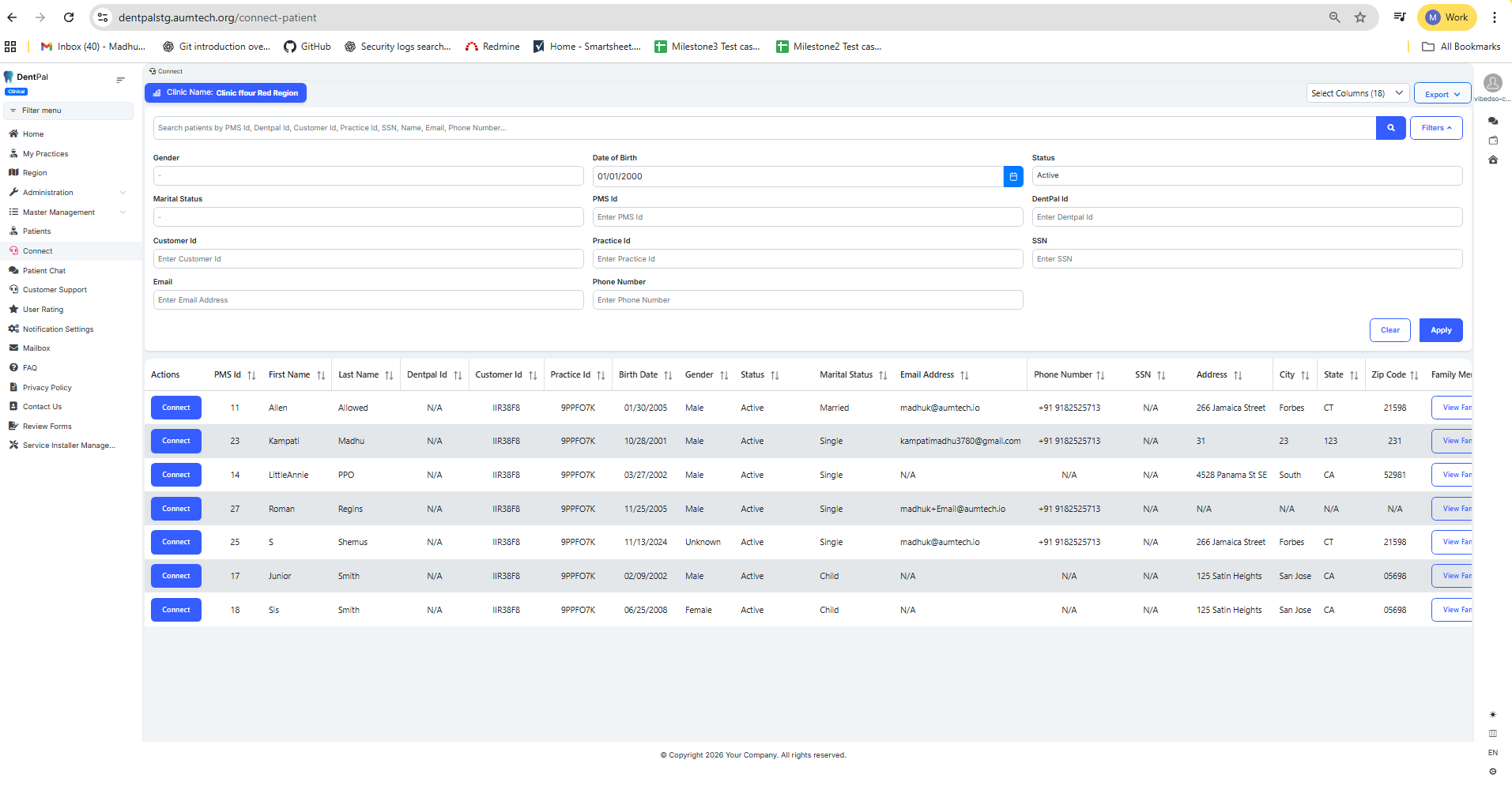Click the clinic home icon in right rail
The width and height of the screenshot is (1512, 786).
tap(1492, 160)
